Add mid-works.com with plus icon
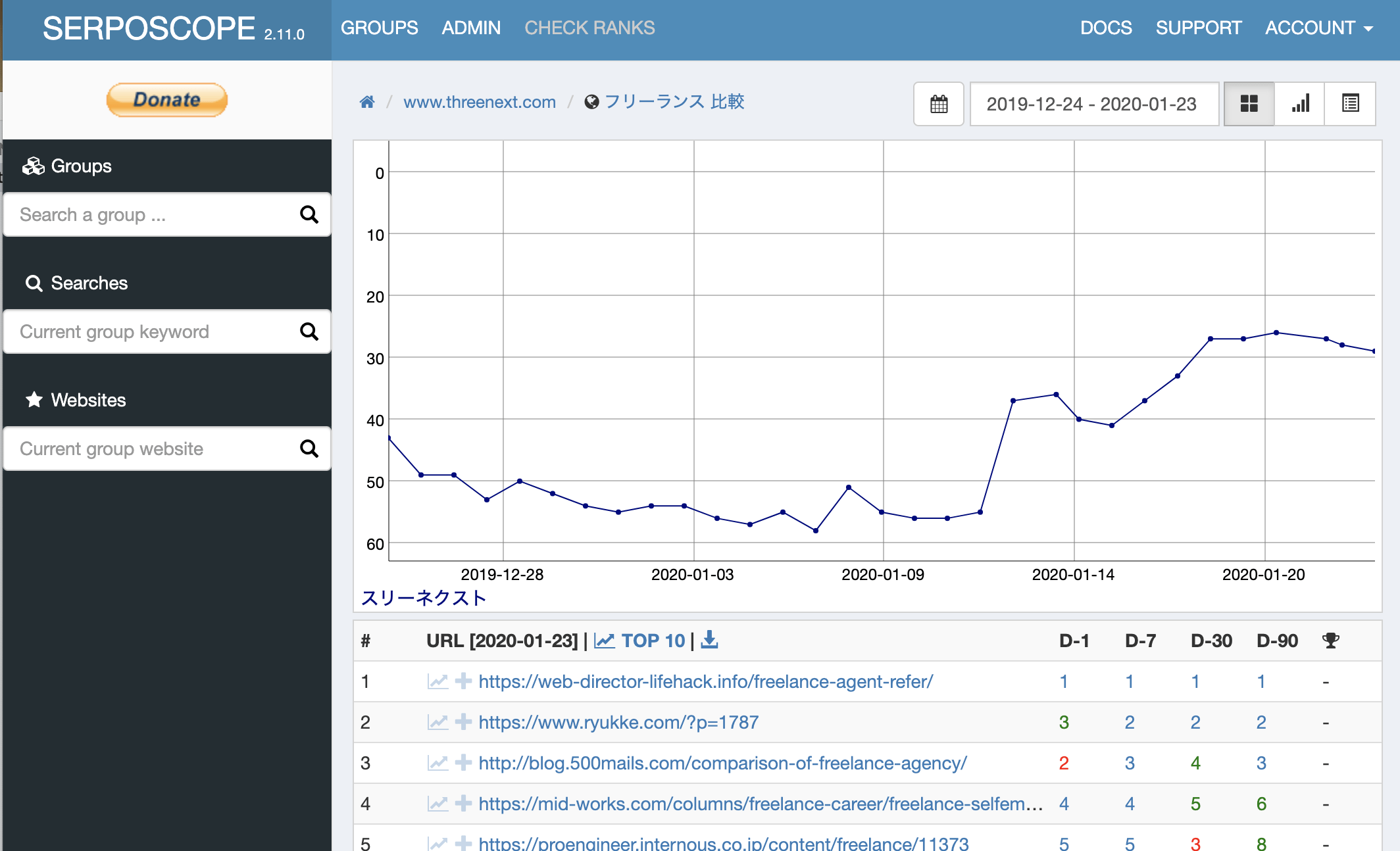This screenshot has width=1400, height=851. click(463, 804)
